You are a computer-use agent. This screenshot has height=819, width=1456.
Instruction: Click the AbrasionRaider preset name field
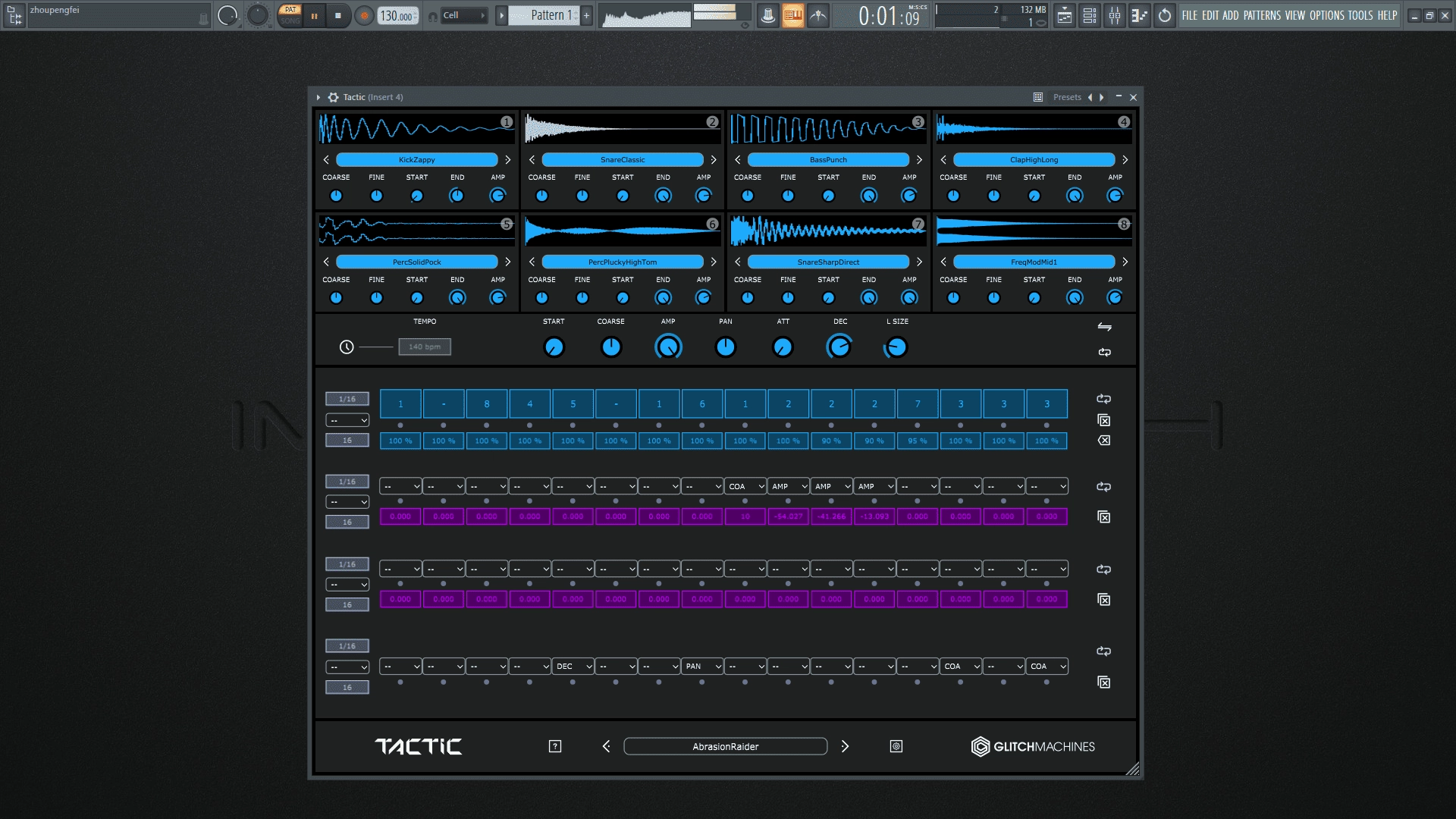[725, 746]
